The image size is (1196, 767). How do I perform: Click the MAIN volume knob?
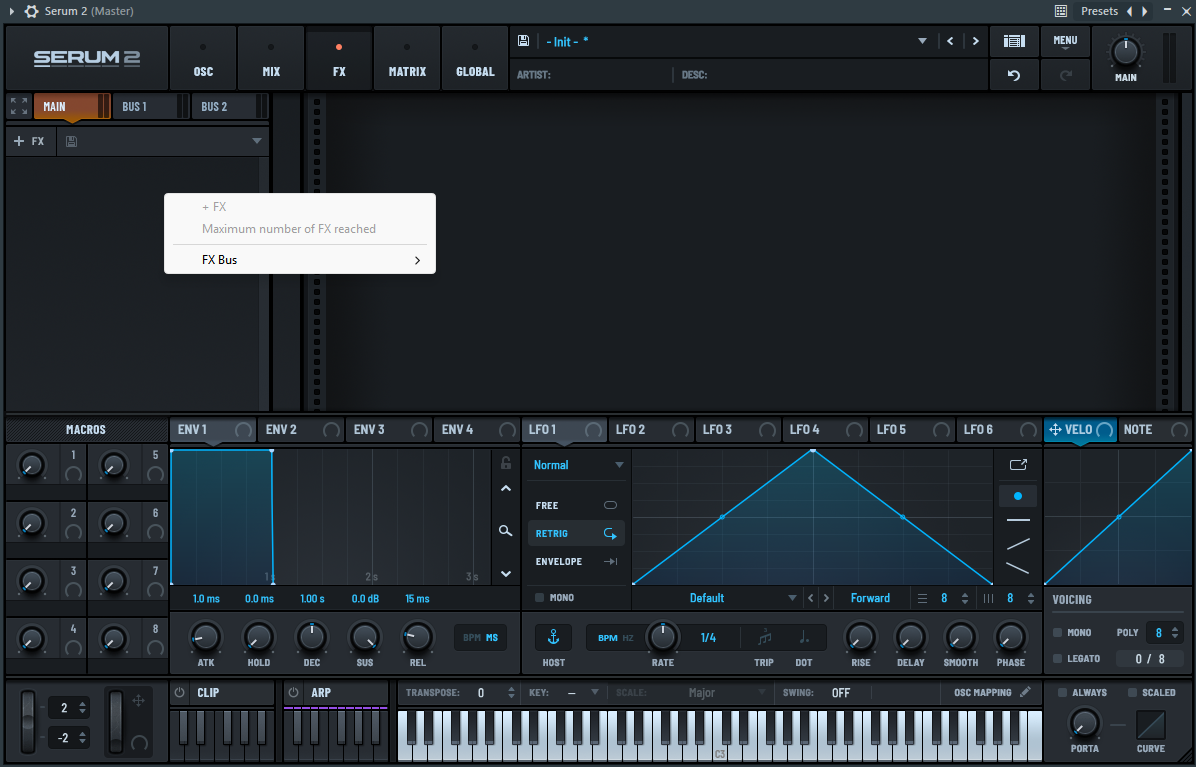[x=1126, y=52]
